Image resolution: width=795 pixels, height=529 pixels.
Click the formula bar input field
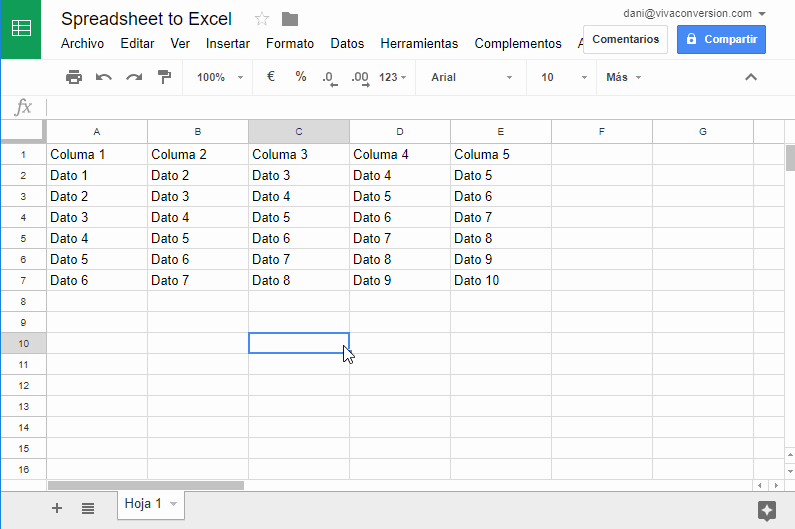point(400,107)
